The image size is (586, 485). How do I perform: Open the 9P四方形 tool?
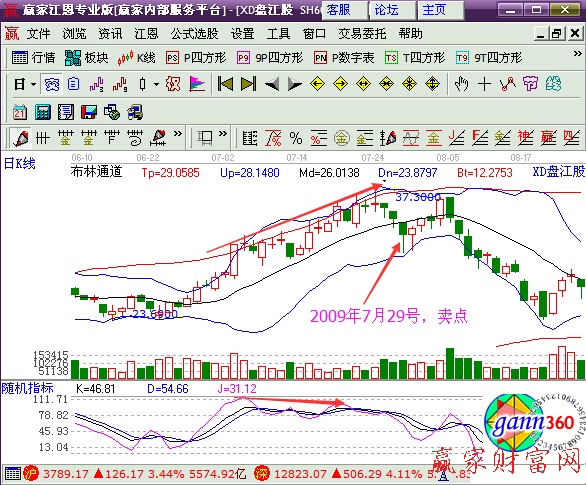pos(269,58)
